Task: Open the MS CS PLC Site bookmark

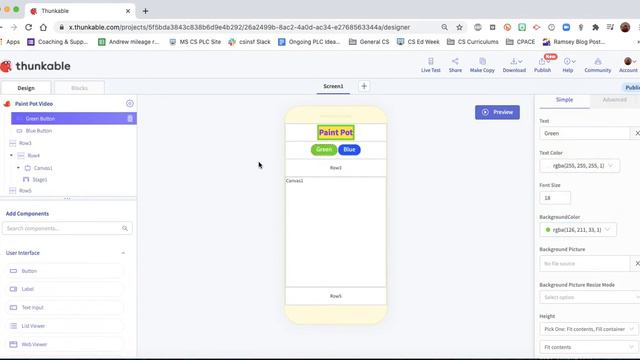Action: tap(195, 42)
